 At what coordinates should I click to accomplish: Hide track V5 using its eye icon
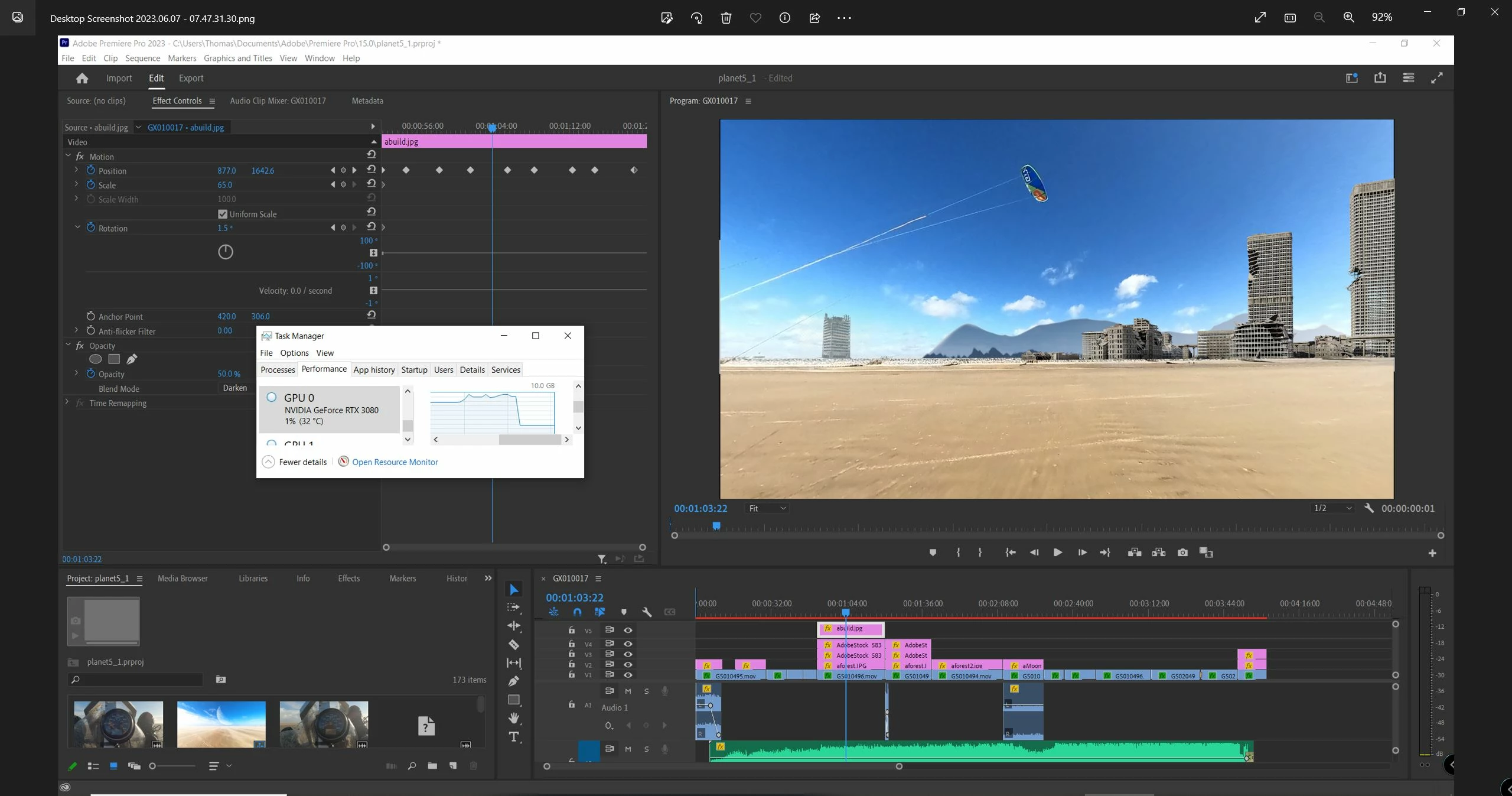(x=628, y=630)
